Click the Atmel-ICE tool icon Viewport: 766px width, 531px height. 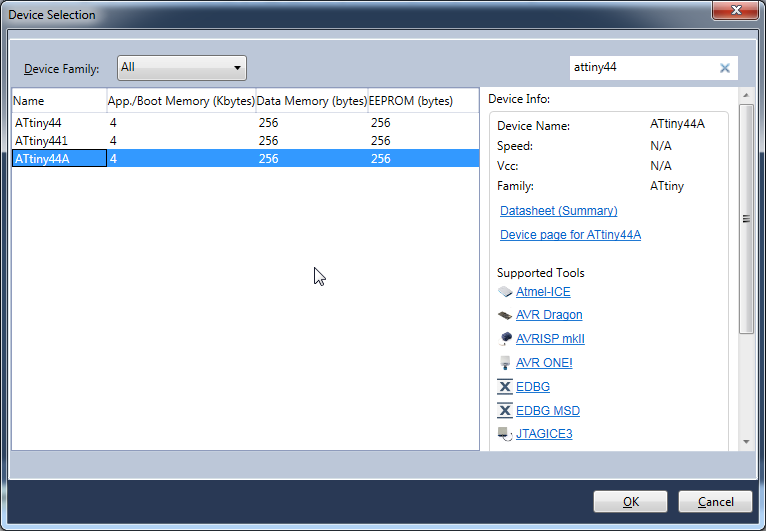[x=505, y=292]
